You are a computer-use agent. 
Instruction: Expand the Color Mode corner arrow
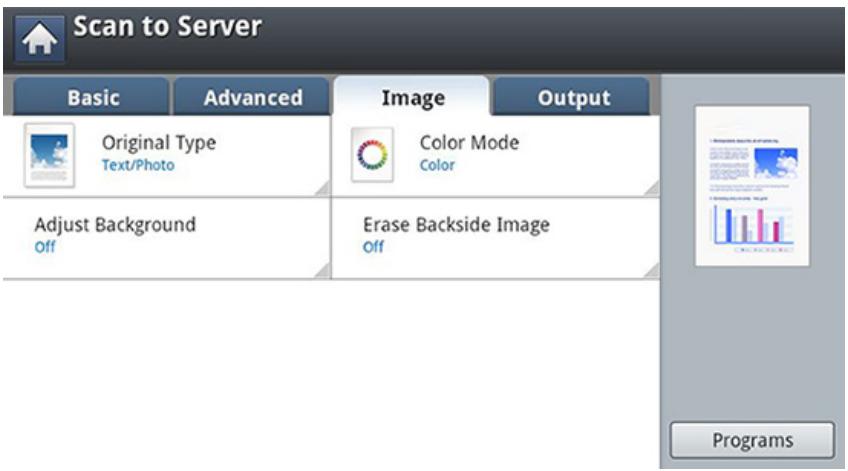[652, 189]
